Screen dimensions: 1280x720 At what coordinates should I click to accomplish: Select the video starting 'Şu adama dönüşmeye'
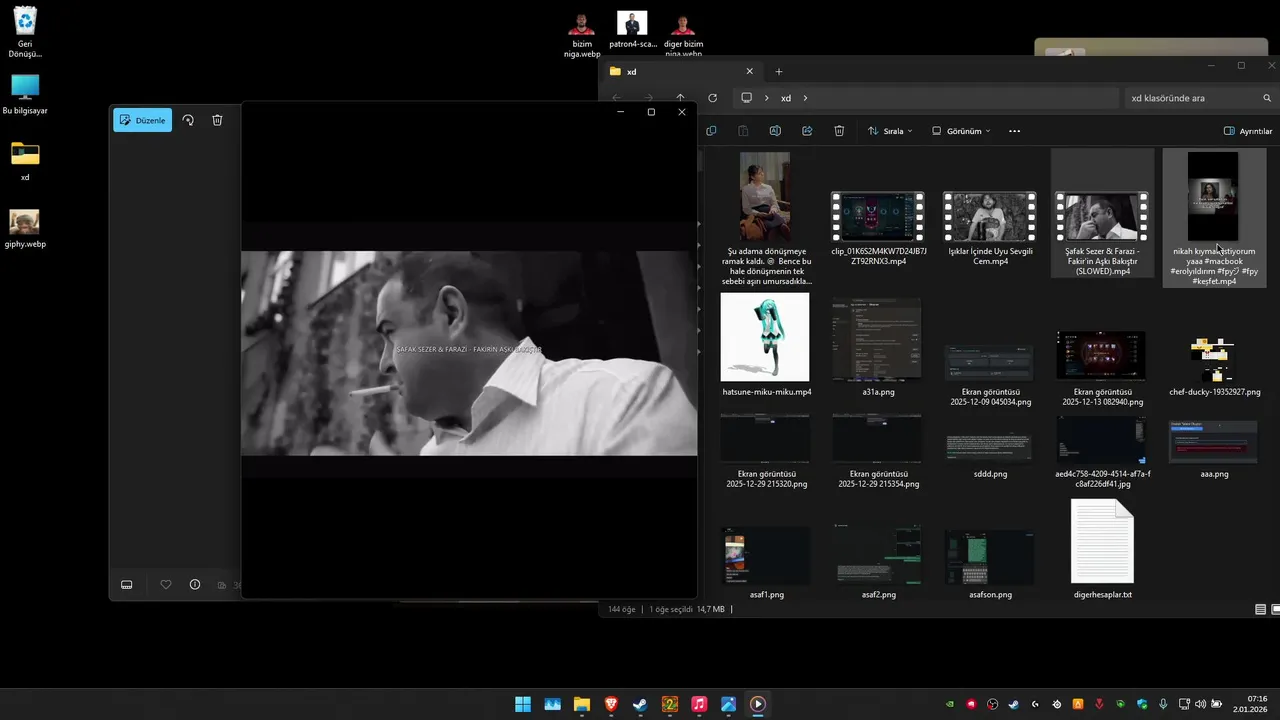(x=766, y=218)
